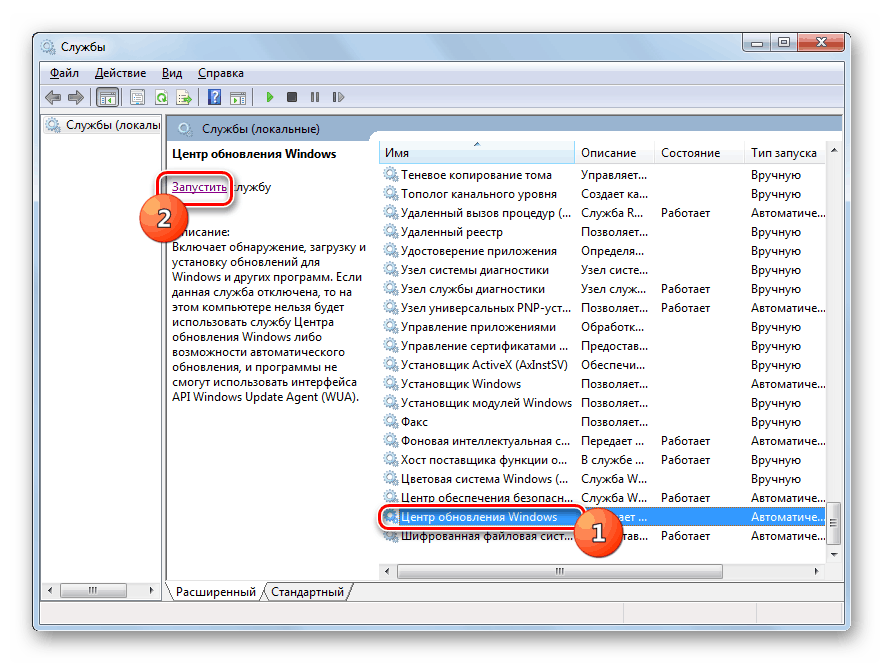Click gear icon beside Установщик модулей Windows

point(391,402)
